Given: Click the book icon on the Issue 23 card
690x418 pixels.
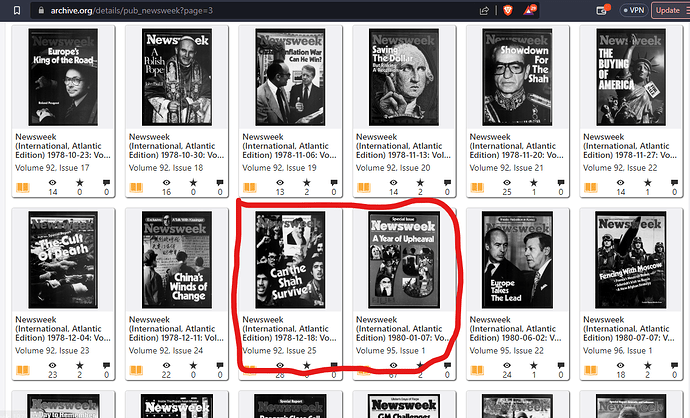Looking at the screenshot, I should coord(23,370).
